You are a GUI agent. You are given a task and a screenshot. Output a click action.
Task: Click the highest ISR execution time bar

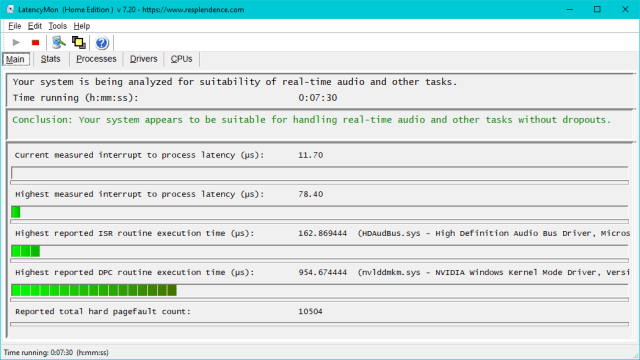pyautogui.click(x=320, y=251)
